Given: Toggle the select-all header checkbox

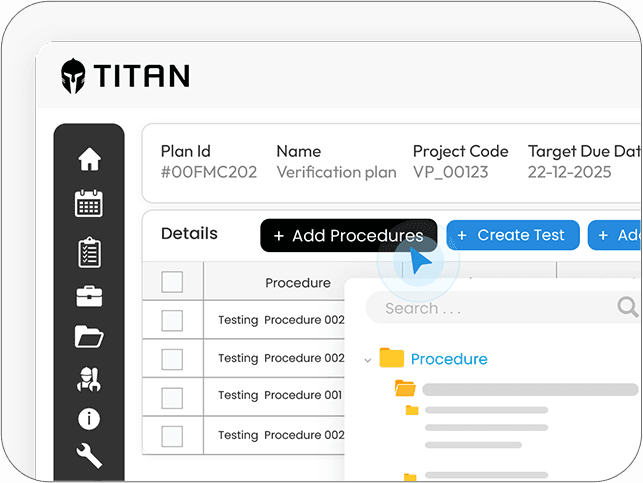Looking at the screenshot, I should (172, 282).
